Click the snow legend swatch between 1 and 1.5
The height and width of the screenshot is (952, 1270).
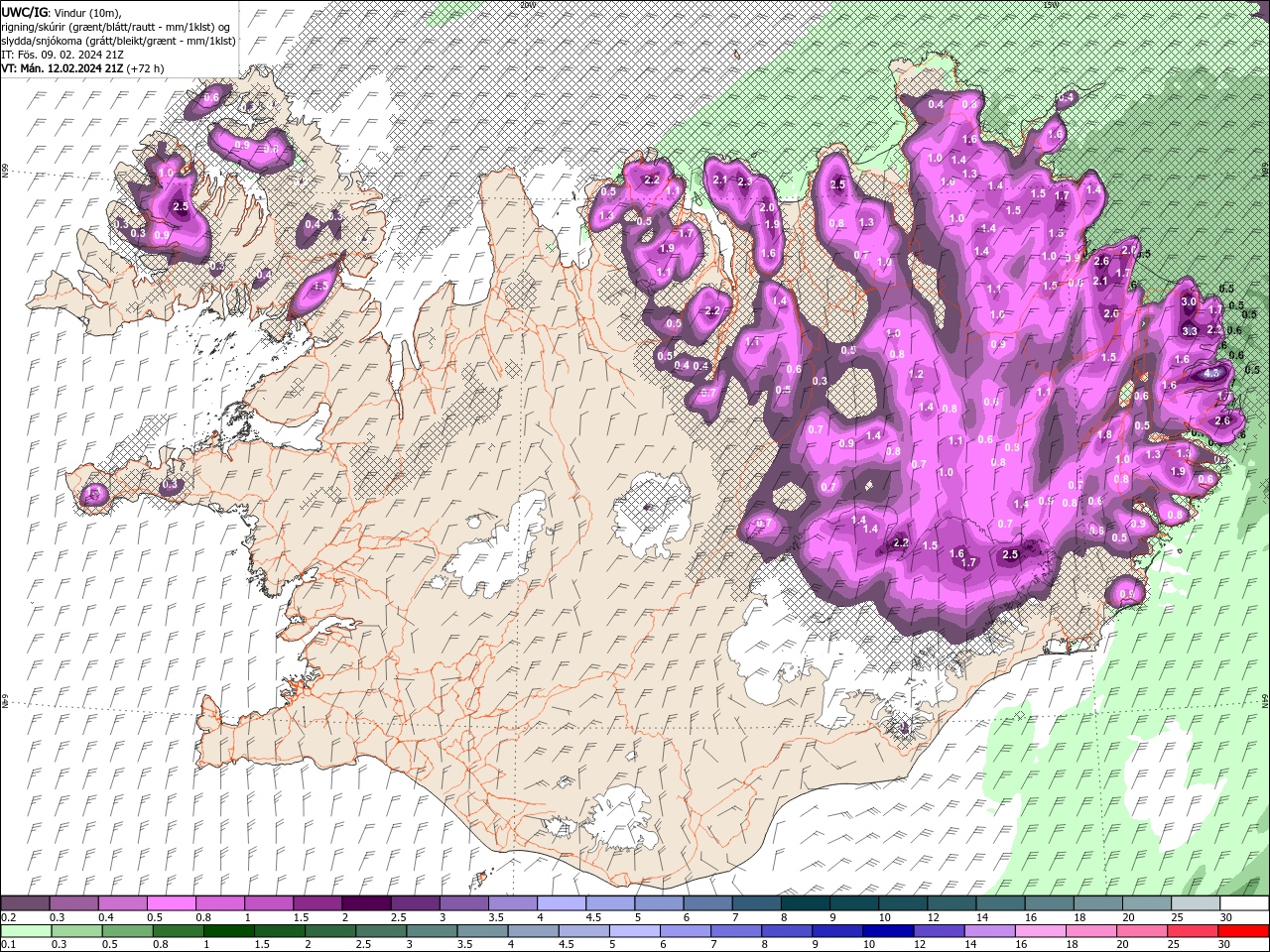[269, 903]
